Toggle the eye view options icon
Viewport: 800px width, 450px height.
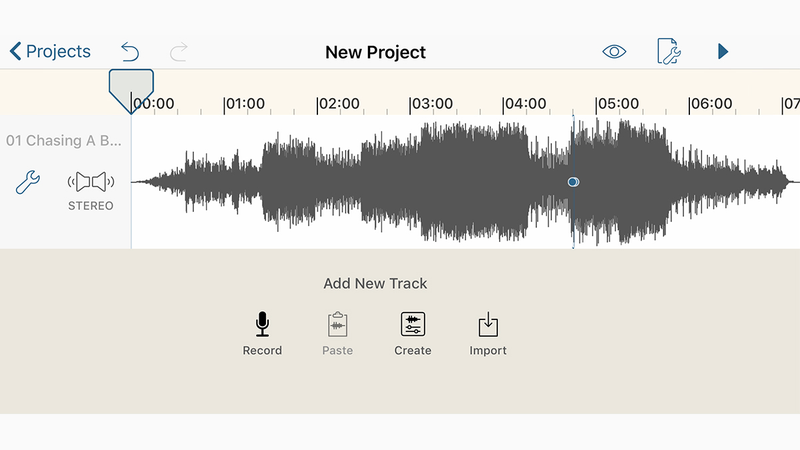pyautogui.click(x=614, y=52)
